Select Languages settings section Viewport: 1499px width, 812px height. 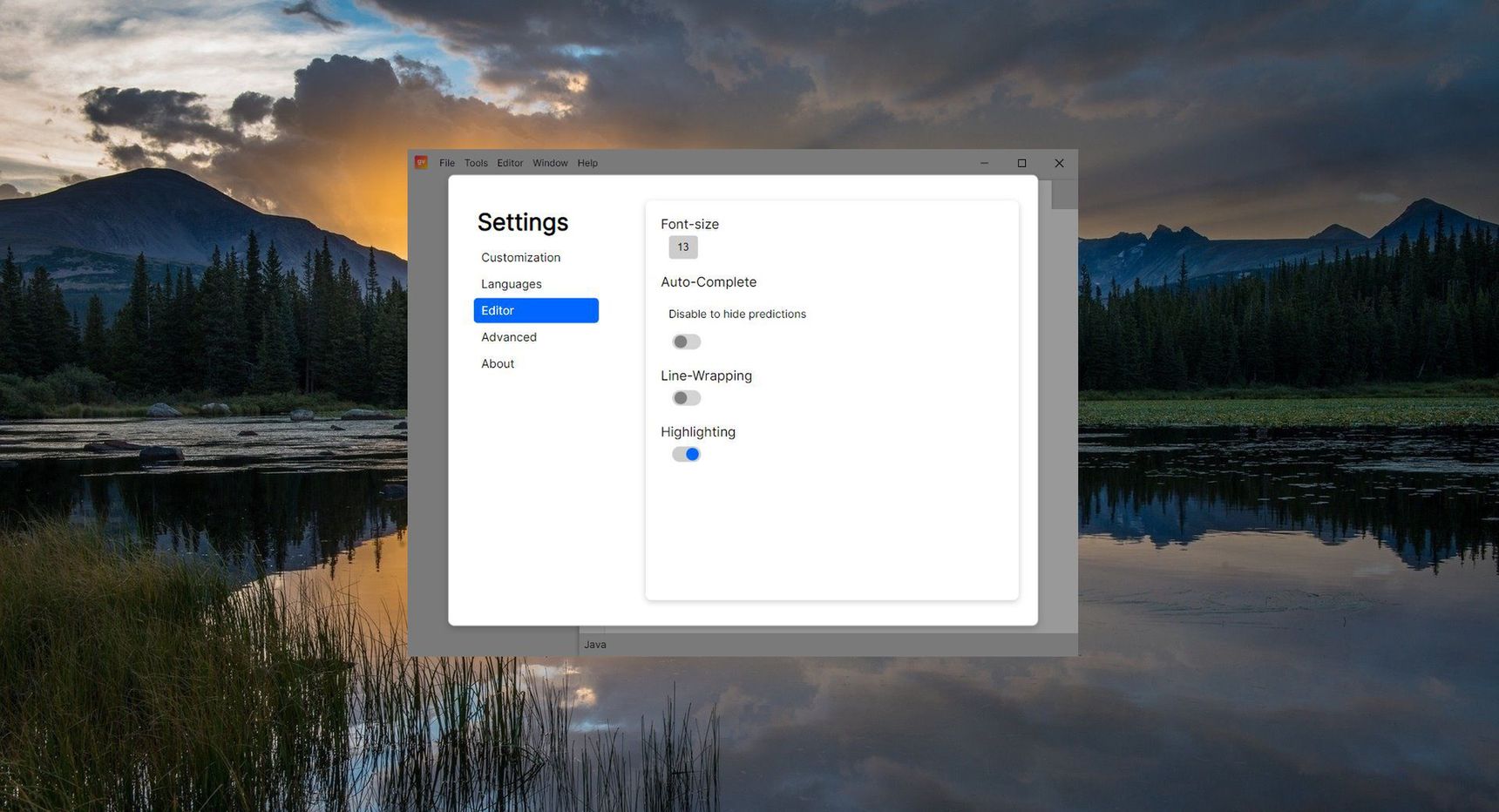tap(536, 284)
